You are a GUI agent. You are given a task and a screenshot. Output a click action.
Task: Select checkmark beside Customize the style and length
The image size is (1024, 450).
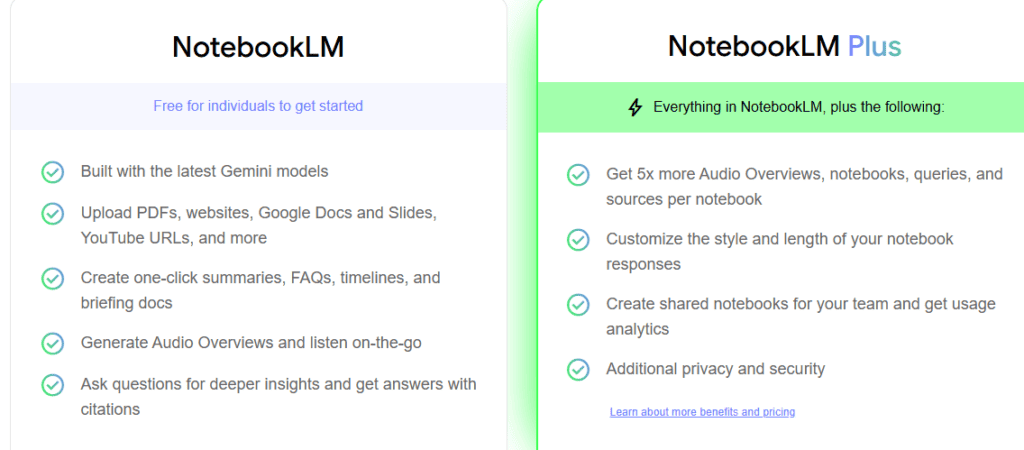click(x=578, y=240)
